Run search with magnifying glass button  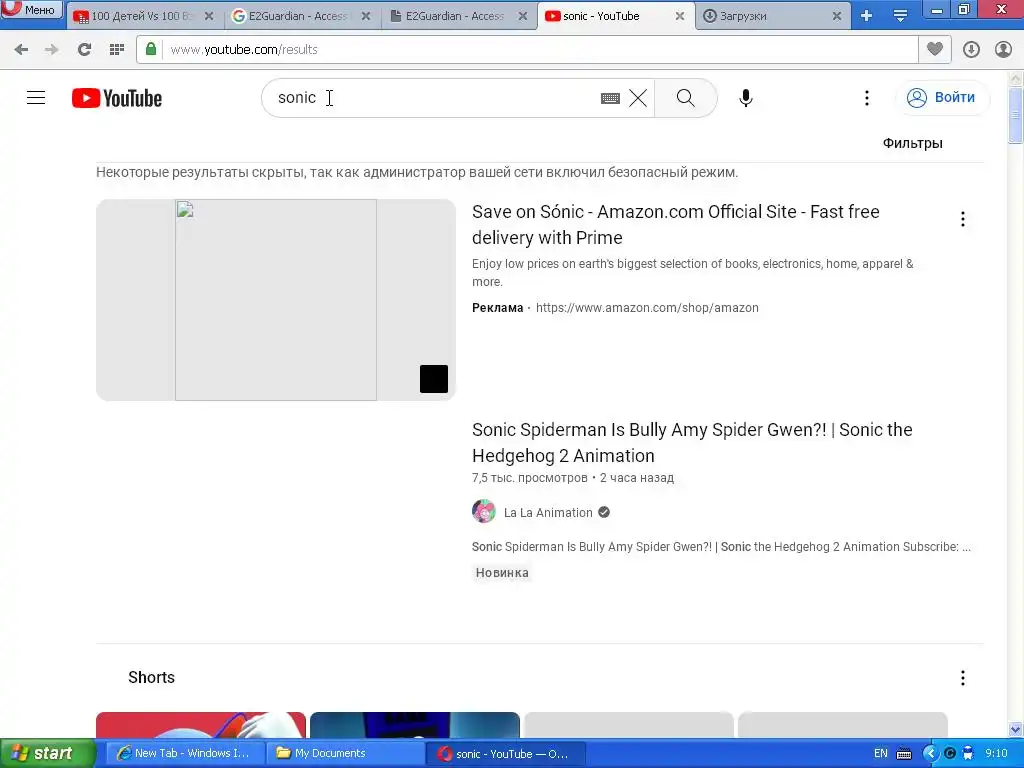tap(686, 98)
